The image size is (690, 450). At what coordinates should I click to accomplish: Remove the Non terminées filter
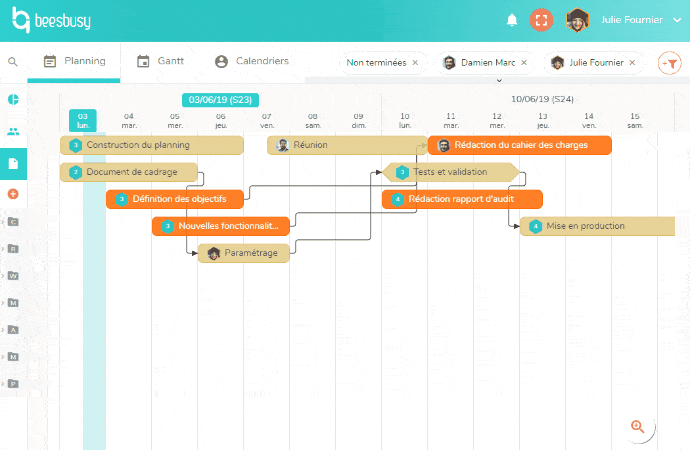pos(415,62)
